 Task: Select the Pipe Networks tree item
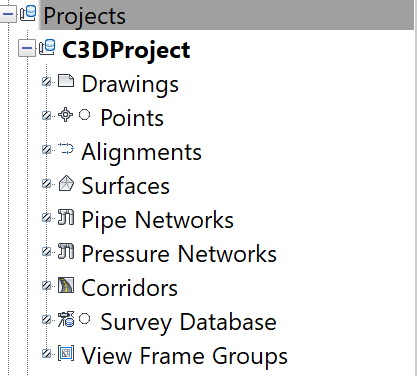(157, 220)
